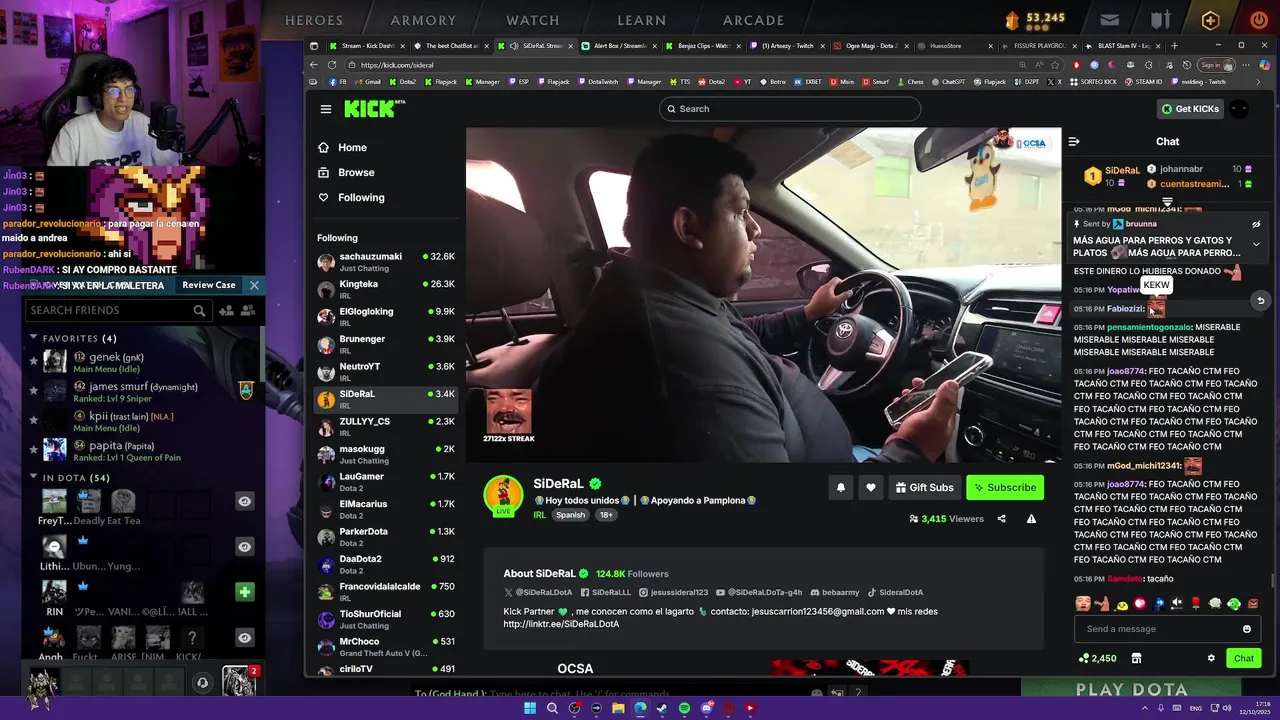The image size is (1280, 720).
Task: Click the Kick Search box
Action: (x=790, y=109)
